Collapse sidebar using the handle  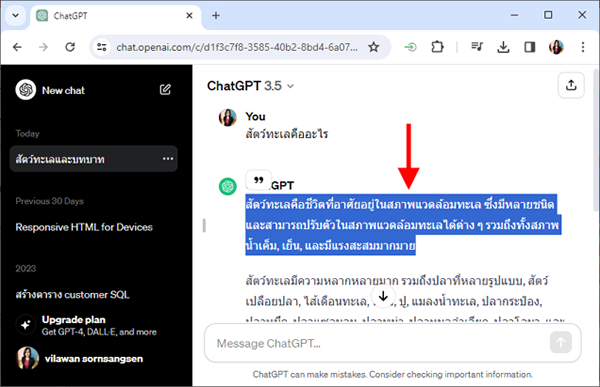pyautogui.click(x=204, y=225)
